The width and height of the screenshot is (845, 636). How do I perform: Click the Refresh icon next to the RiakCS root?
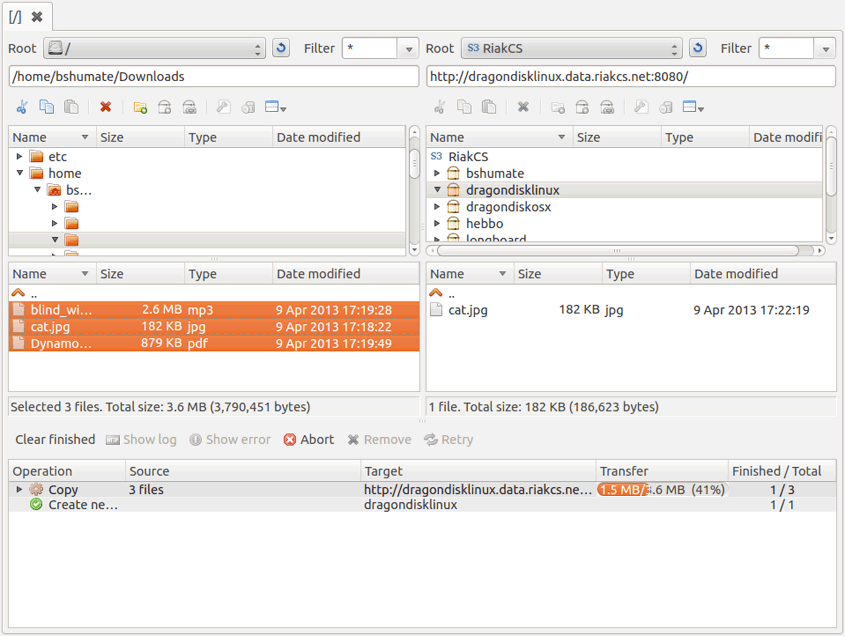point(697,47)
